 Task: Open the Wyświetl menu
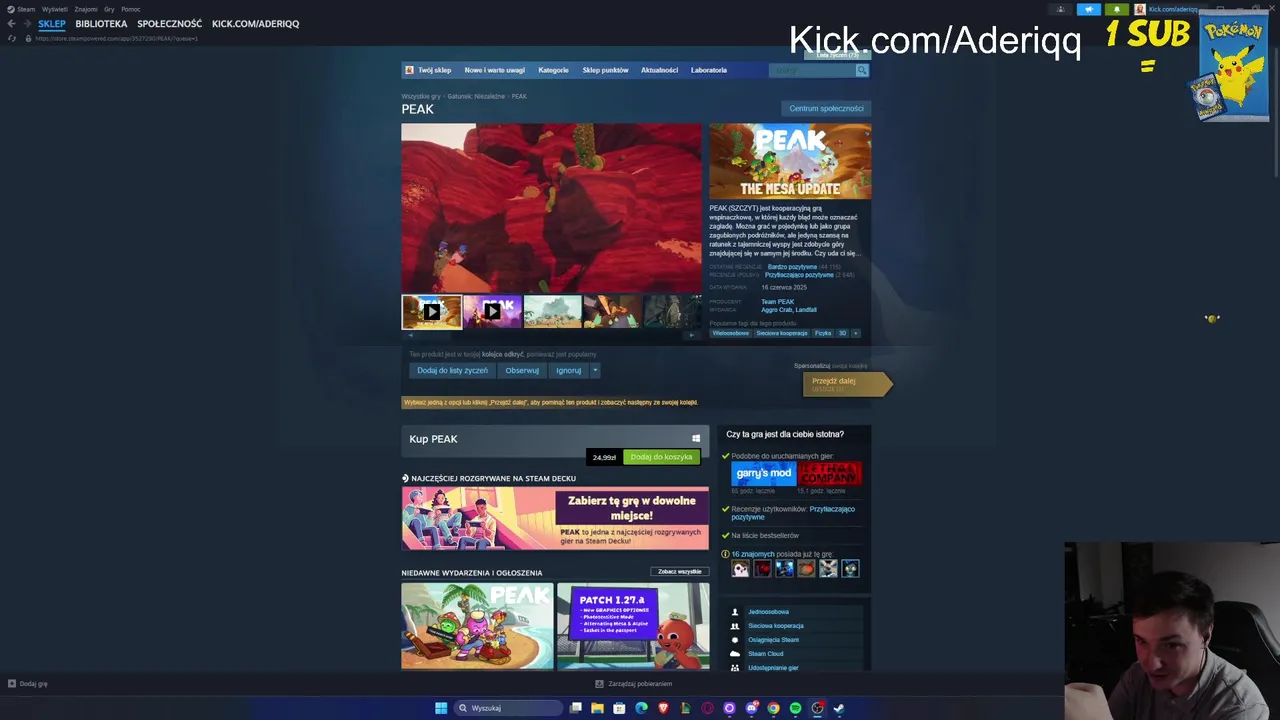click(55, 9)
